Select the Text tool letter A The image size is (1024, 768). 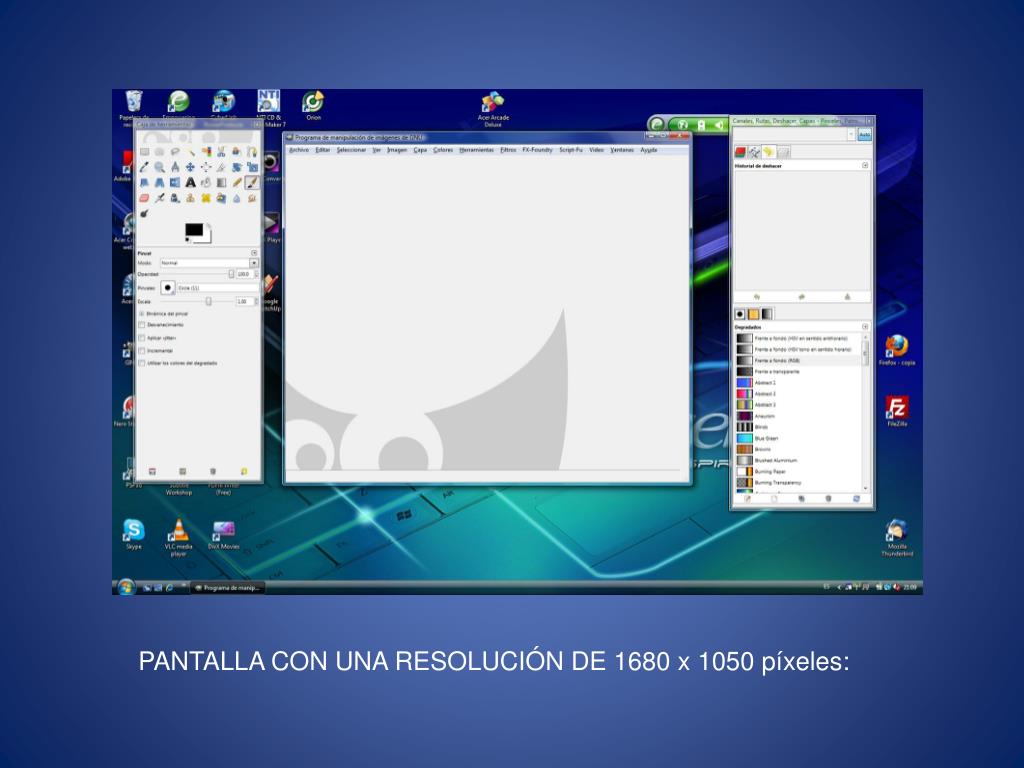(x=191, y=183)
